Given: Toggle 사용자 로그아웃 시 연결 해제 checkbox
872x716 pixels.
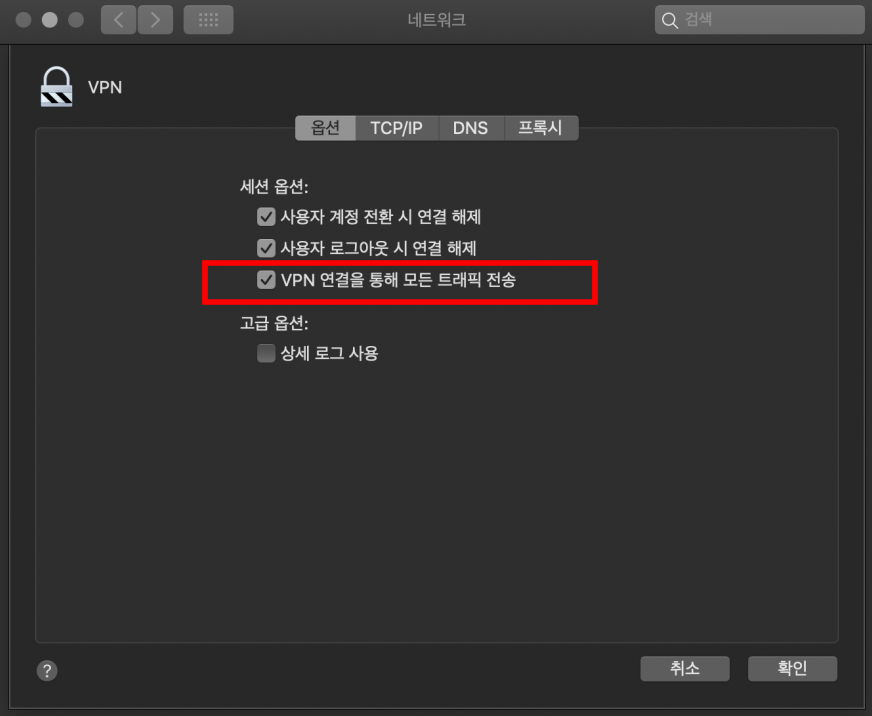Looking at the screenshot, I should 266,248.
